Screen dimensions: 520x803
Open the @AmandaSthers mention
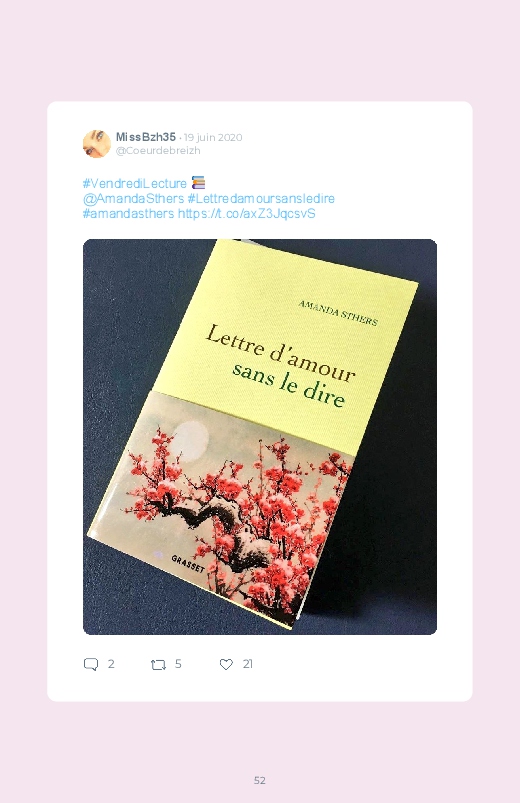coord(133,199)
